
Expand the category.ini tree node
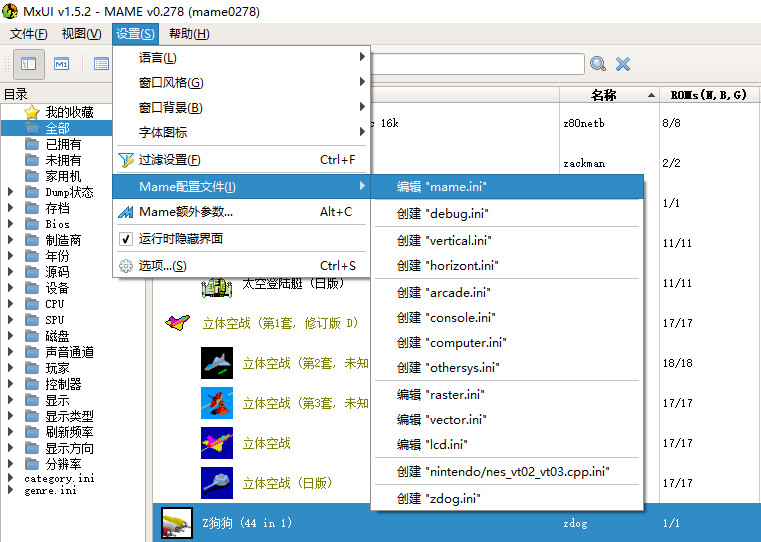click(11, 478)
